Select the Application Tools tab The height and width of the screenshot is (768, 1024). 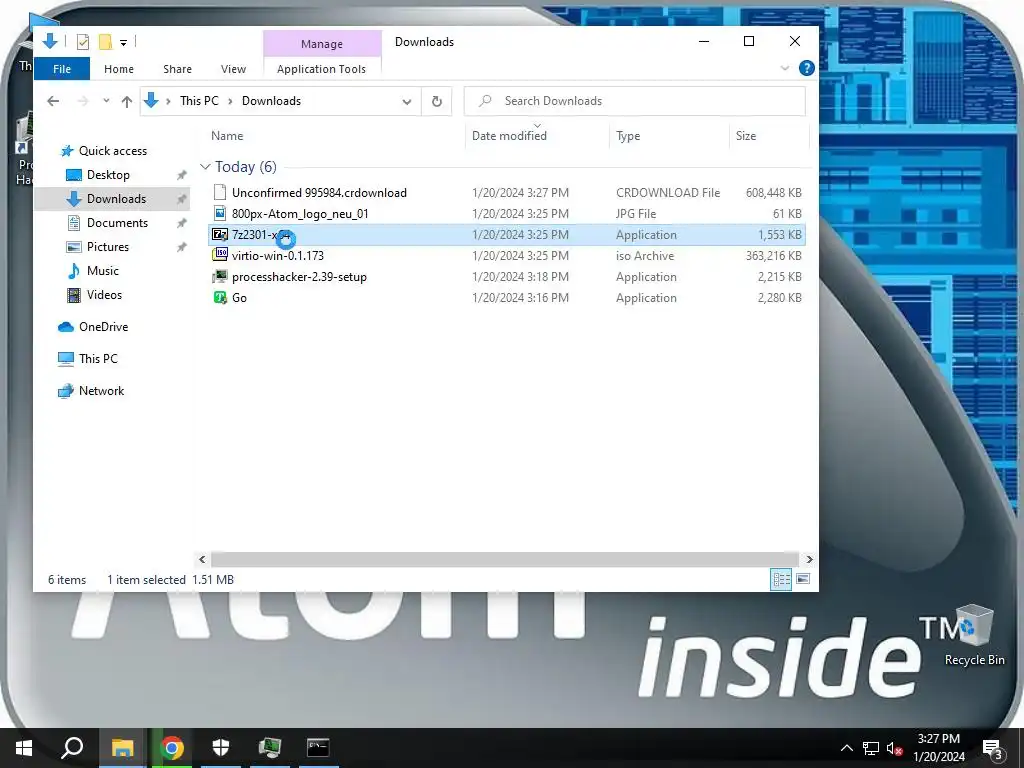click(321, 69)
